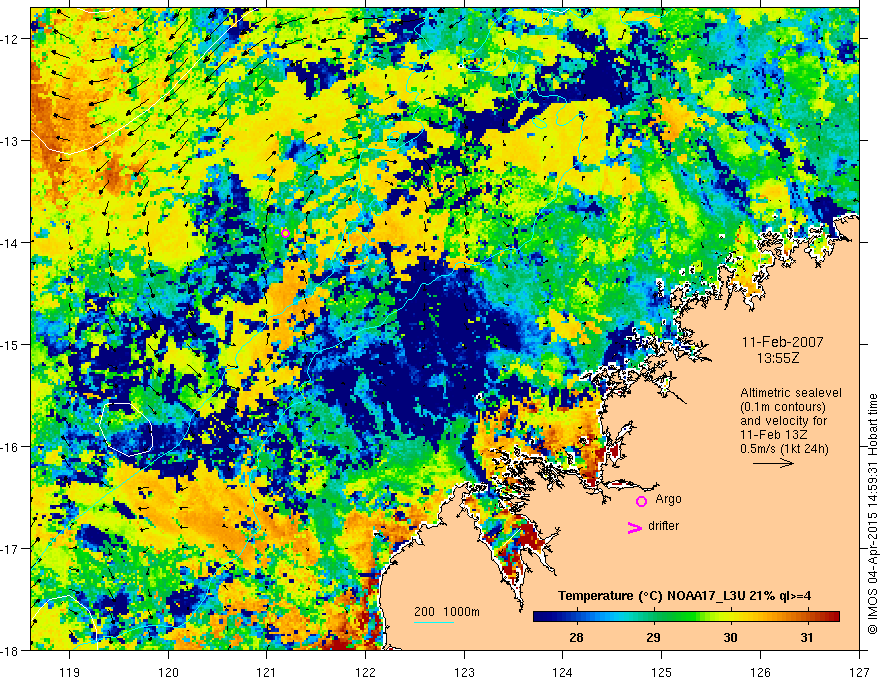The image size is (880, 680).
Task: Click the magenta Argo float marker on the map
Action: pyautogui.click(x=285, y=233)
